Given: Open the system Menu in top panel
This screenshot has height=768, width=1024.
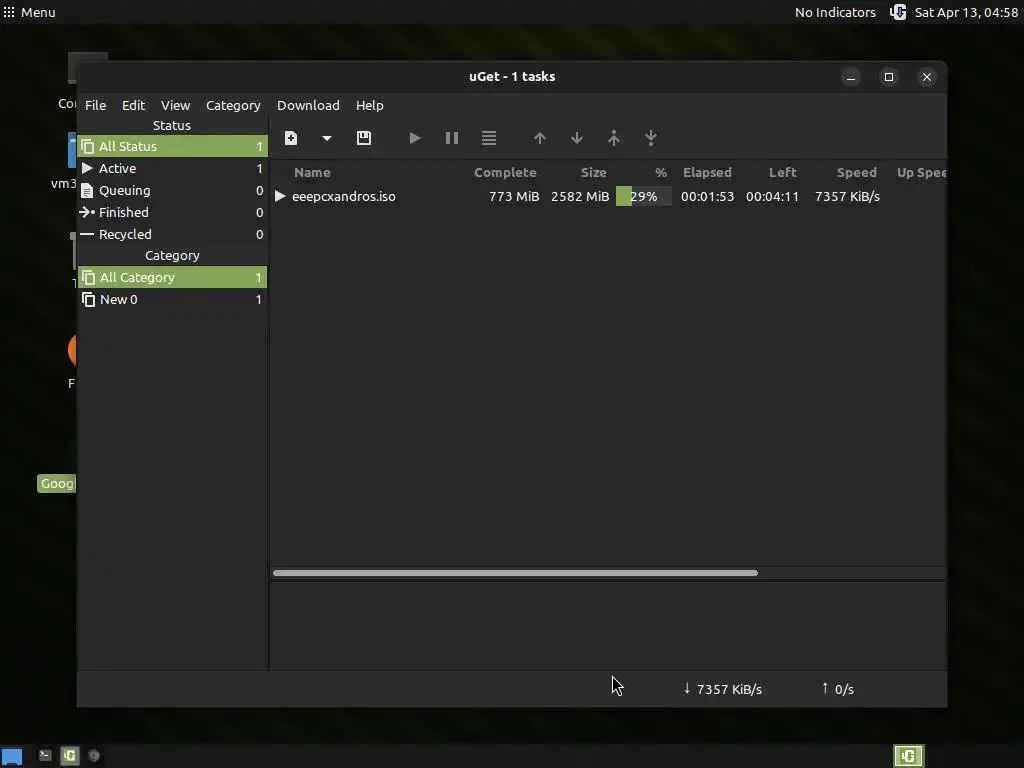Looking at the screenshot, I should pyautogui.click(x=29, y=12).
